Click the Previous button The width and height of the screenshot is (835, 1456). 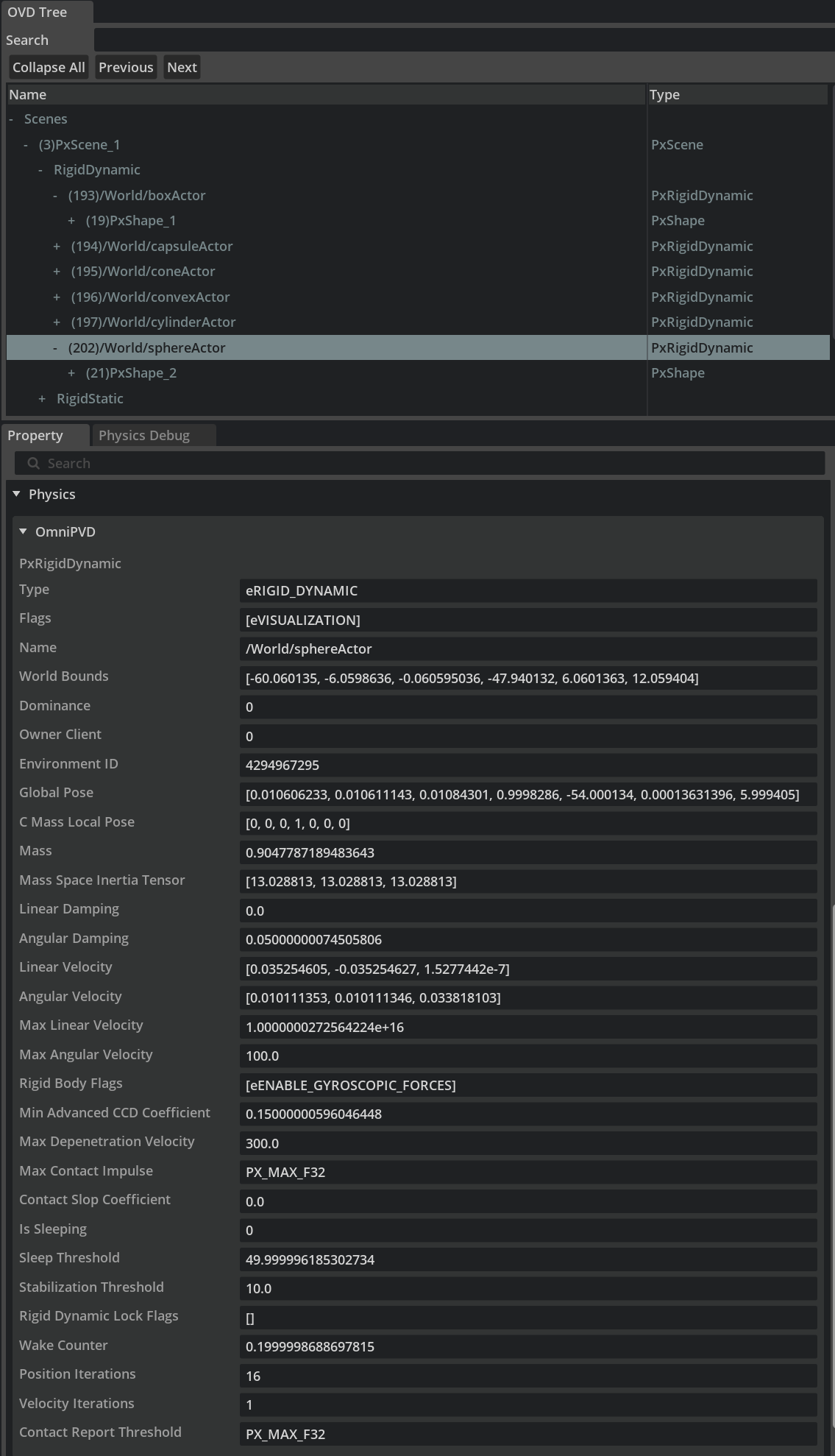[126, 68]
